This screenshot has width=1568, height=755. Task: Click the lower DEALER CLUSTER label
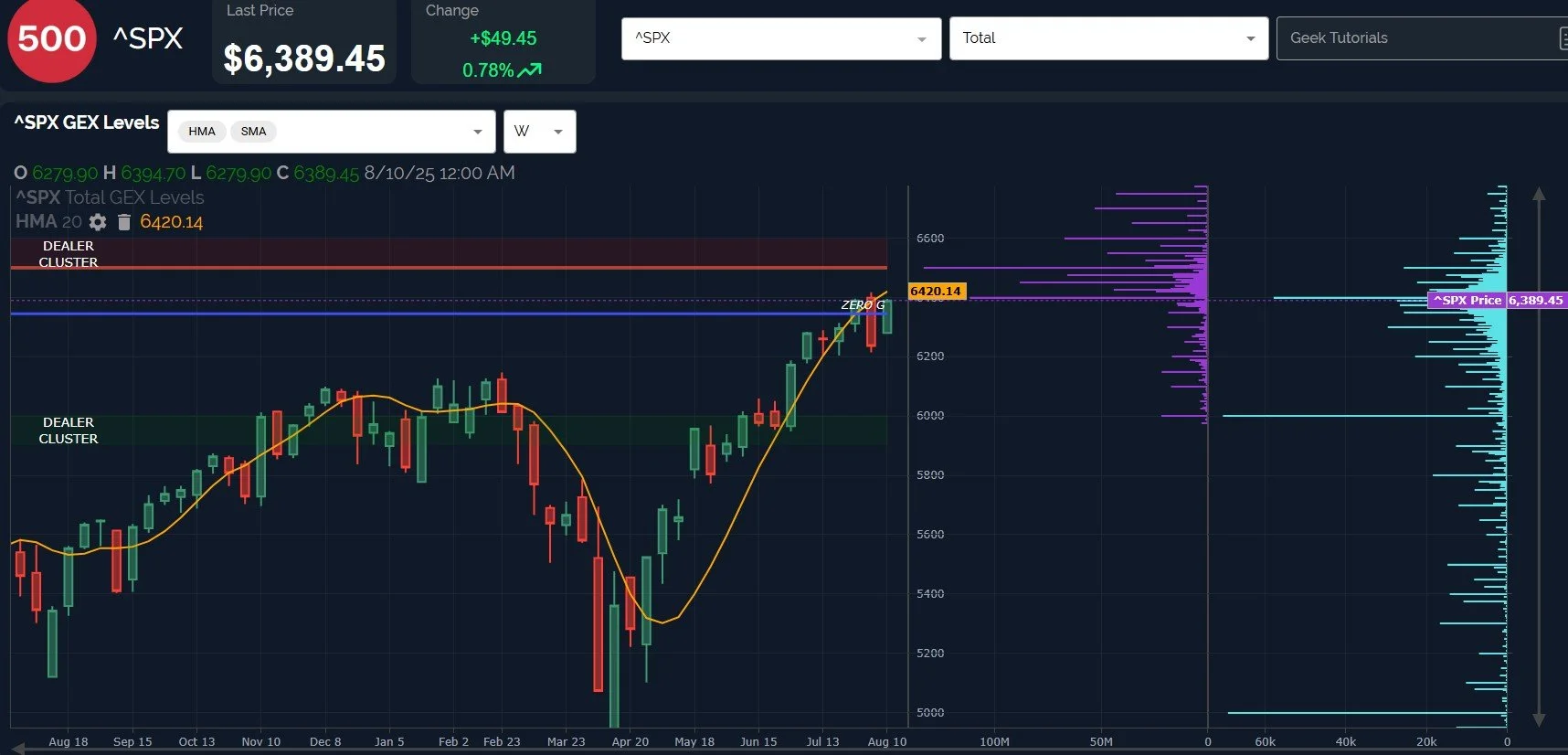pos(69,431)
